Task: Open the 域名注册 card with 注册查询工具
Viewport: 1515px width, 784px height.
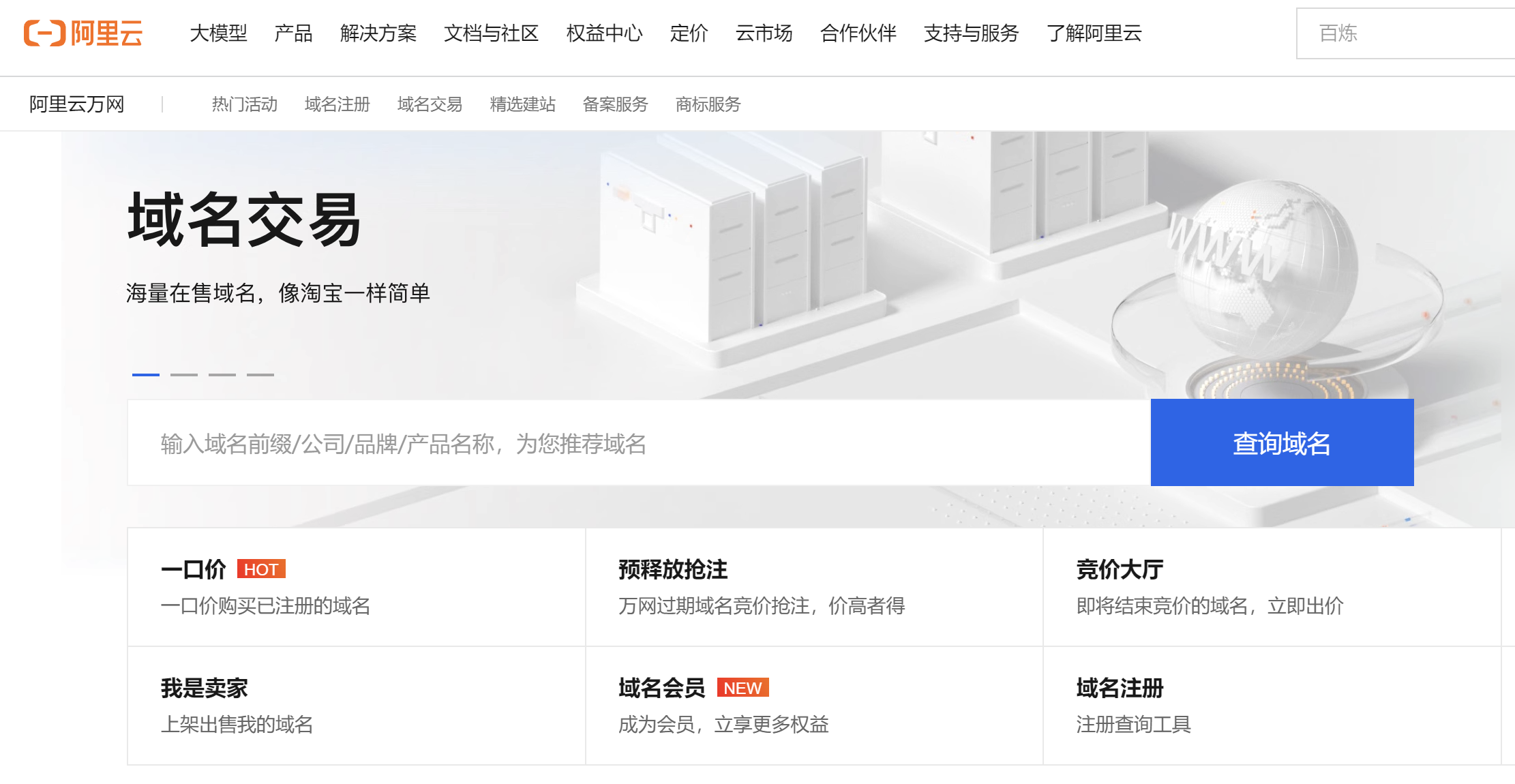Action: pos(1272,706)
